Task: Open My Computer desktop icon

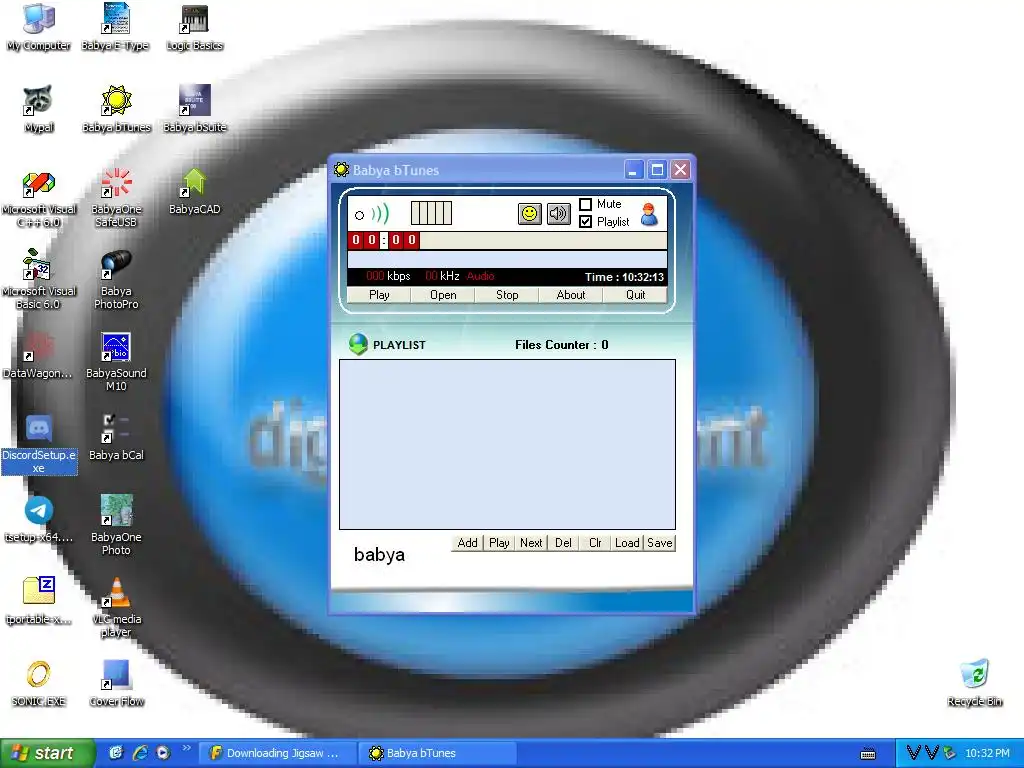Action: tap(39, 27)
